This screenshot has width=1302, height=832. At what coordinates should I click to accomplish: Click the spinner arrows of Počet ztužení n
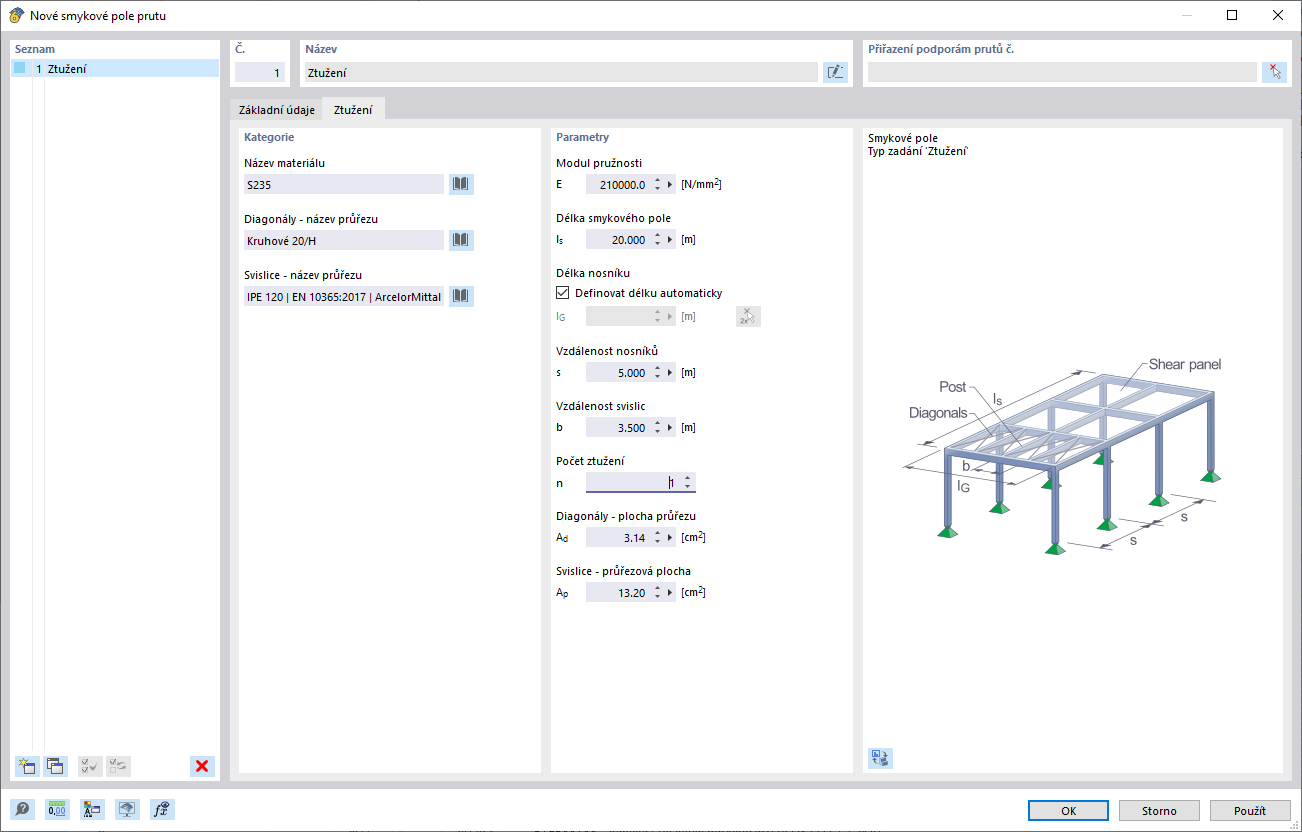687,483
